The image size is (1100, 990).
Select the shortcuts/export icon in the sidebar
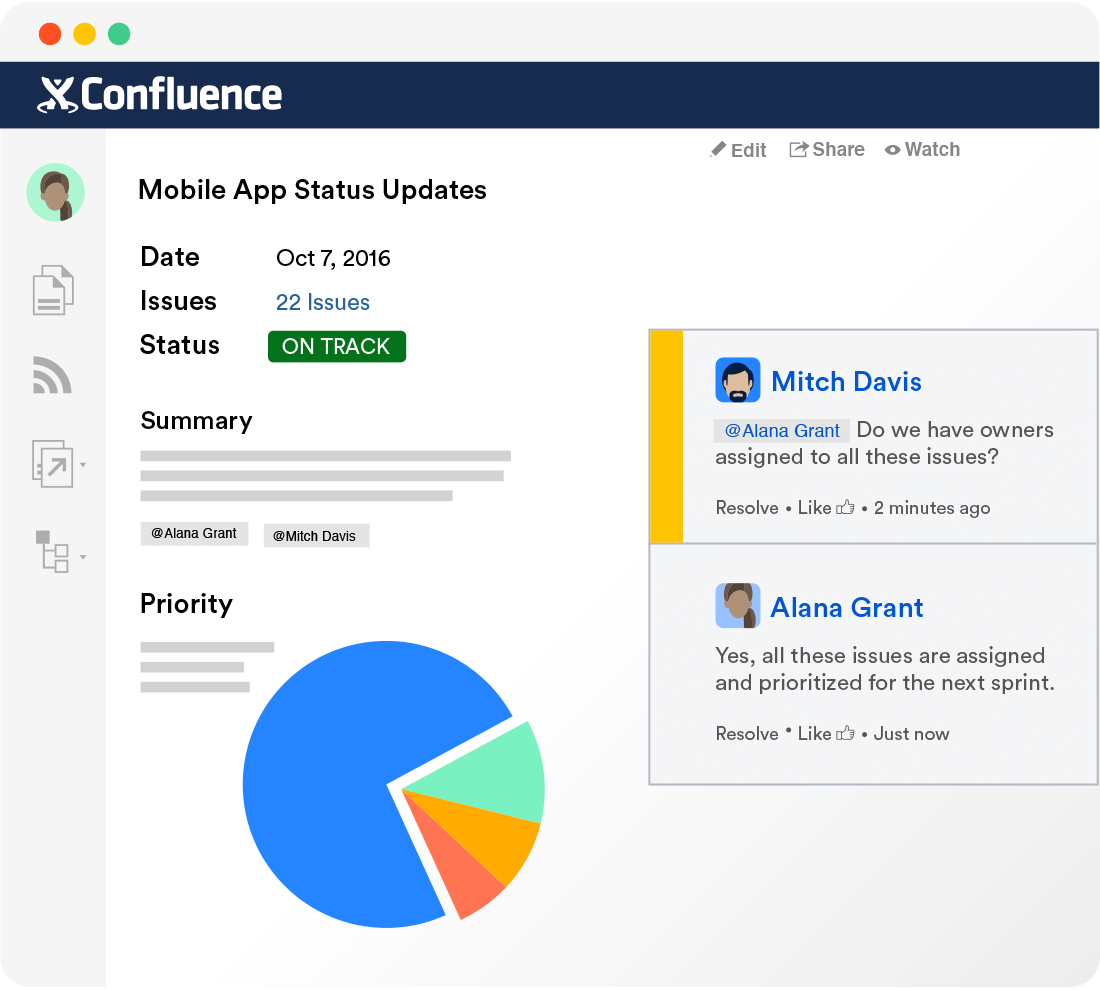(x=52, y=464)
